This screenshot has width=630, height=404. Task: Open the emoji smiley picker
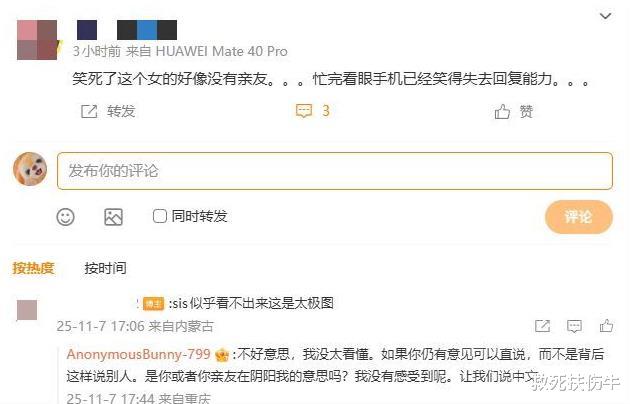tap(65, 217)
